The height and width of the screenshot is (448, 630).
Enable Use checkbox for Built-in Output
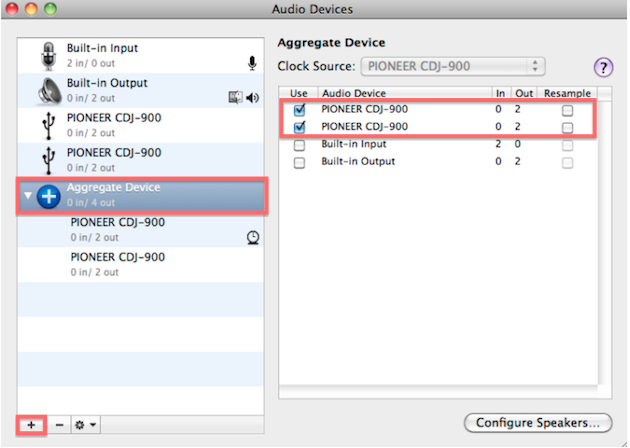click(x=299, y=163)
